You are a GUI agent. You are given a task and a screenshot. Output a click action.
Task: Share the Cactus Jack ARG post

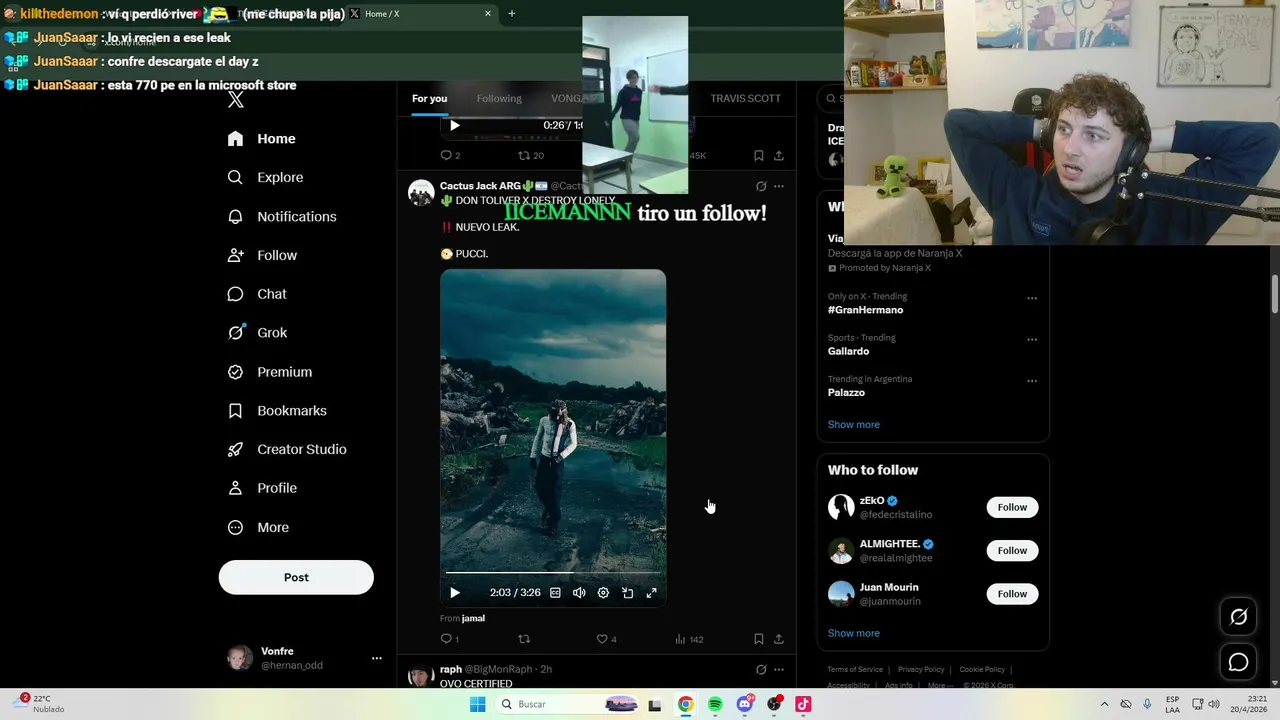(x=779, y=639)
